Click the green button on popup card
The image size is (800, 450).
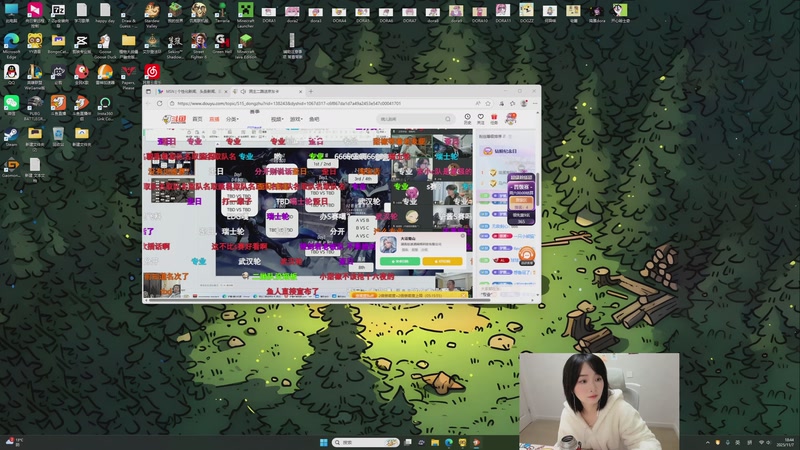[400, 261]
